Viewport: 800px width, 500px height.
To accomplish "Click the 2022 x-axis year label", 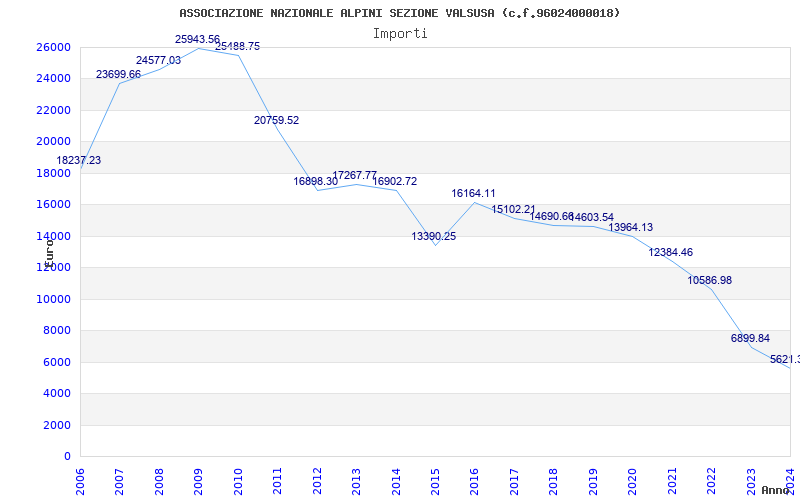I will coord(711,481).
